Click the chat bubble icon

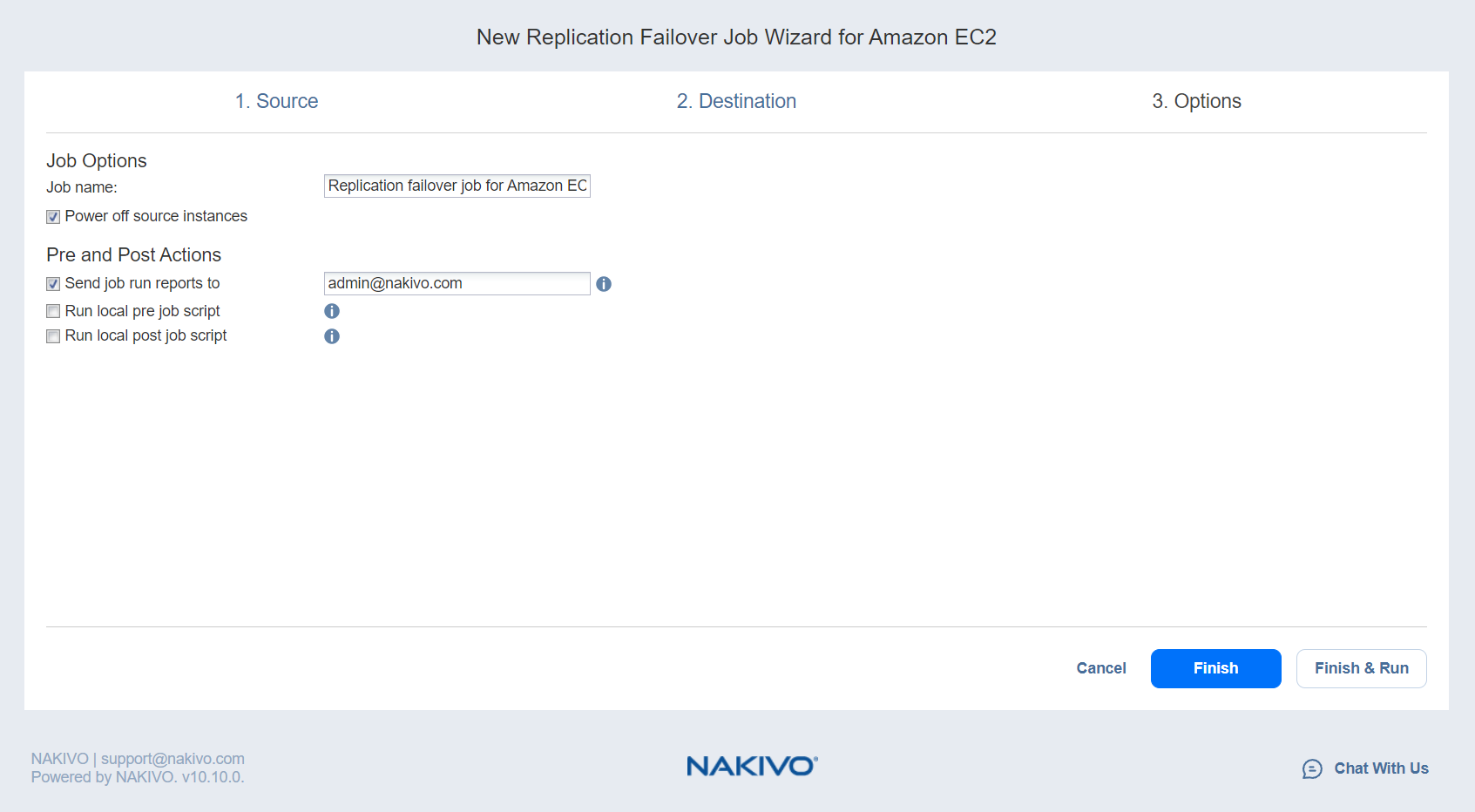click(1312, 768)
